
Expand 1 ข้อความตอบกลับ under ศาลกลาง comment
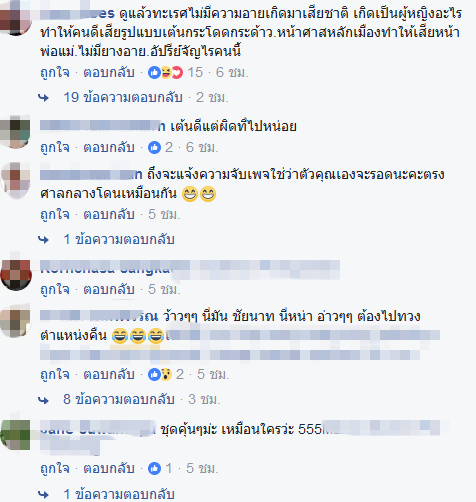coord(119,239)
